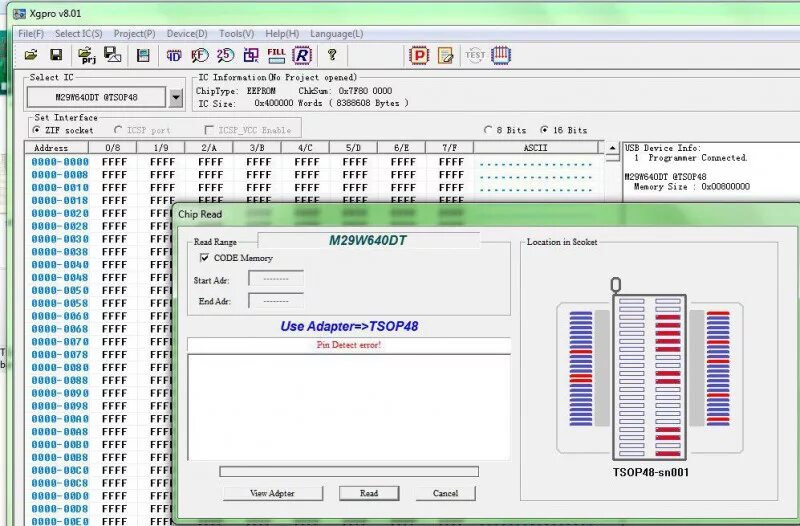Click the open file folder icon
The width and height of the screenshot is (800, 526).
pos(31,55)
